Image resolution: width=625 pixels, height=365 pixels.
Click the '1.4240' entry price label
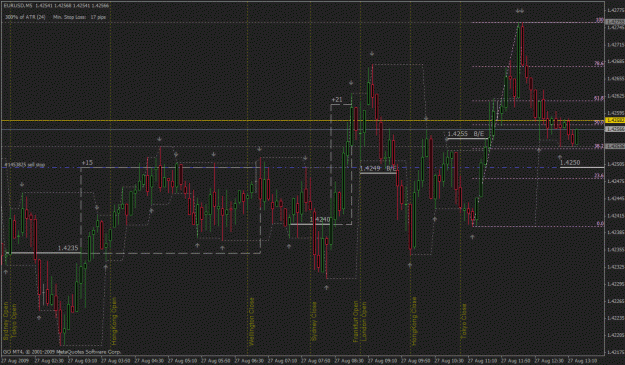(x=320, y=219)
